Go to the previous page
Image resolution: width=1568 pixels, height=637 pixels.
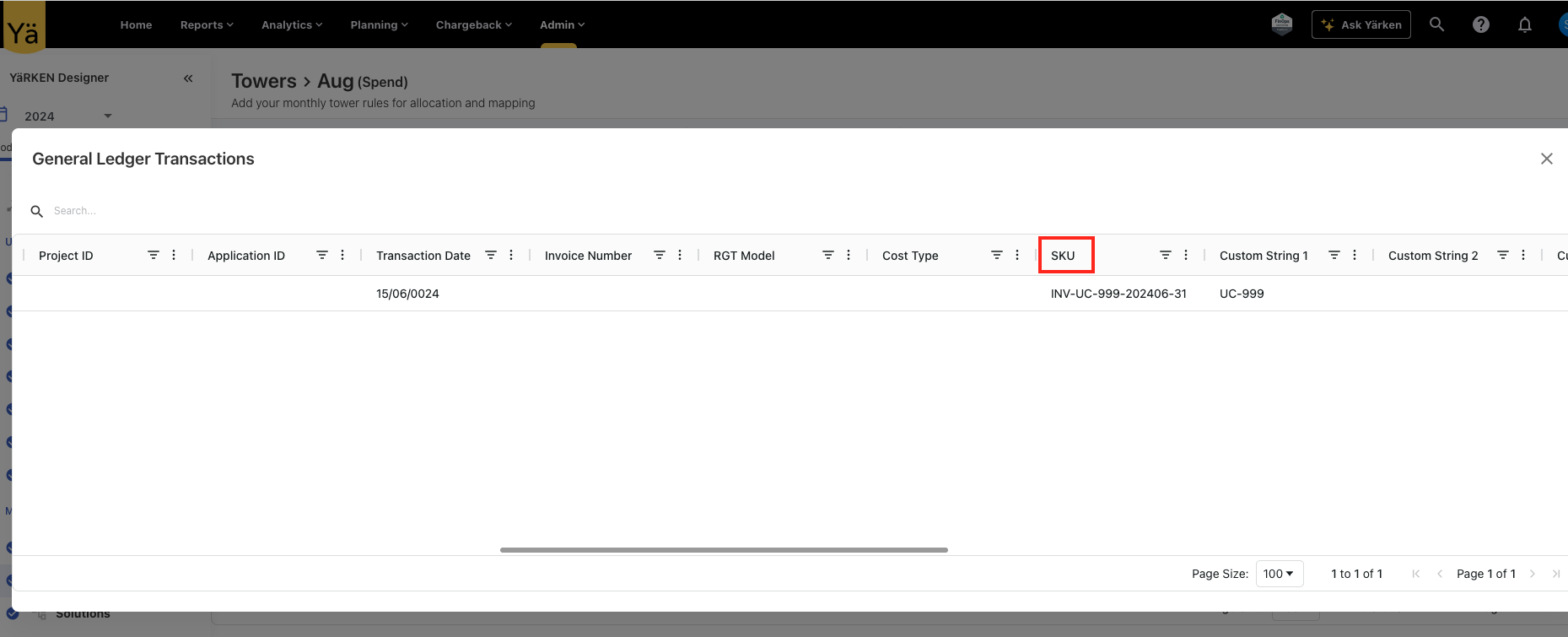[x=1439, y=574]
